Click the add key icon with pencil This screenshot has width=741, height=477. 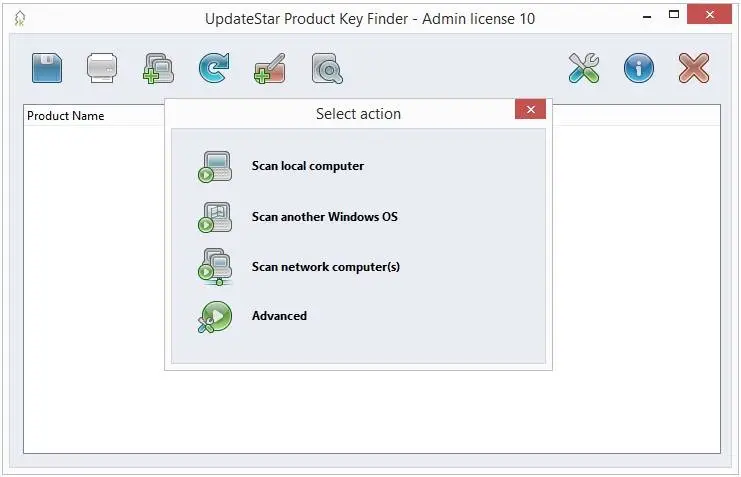click(270, 69)
